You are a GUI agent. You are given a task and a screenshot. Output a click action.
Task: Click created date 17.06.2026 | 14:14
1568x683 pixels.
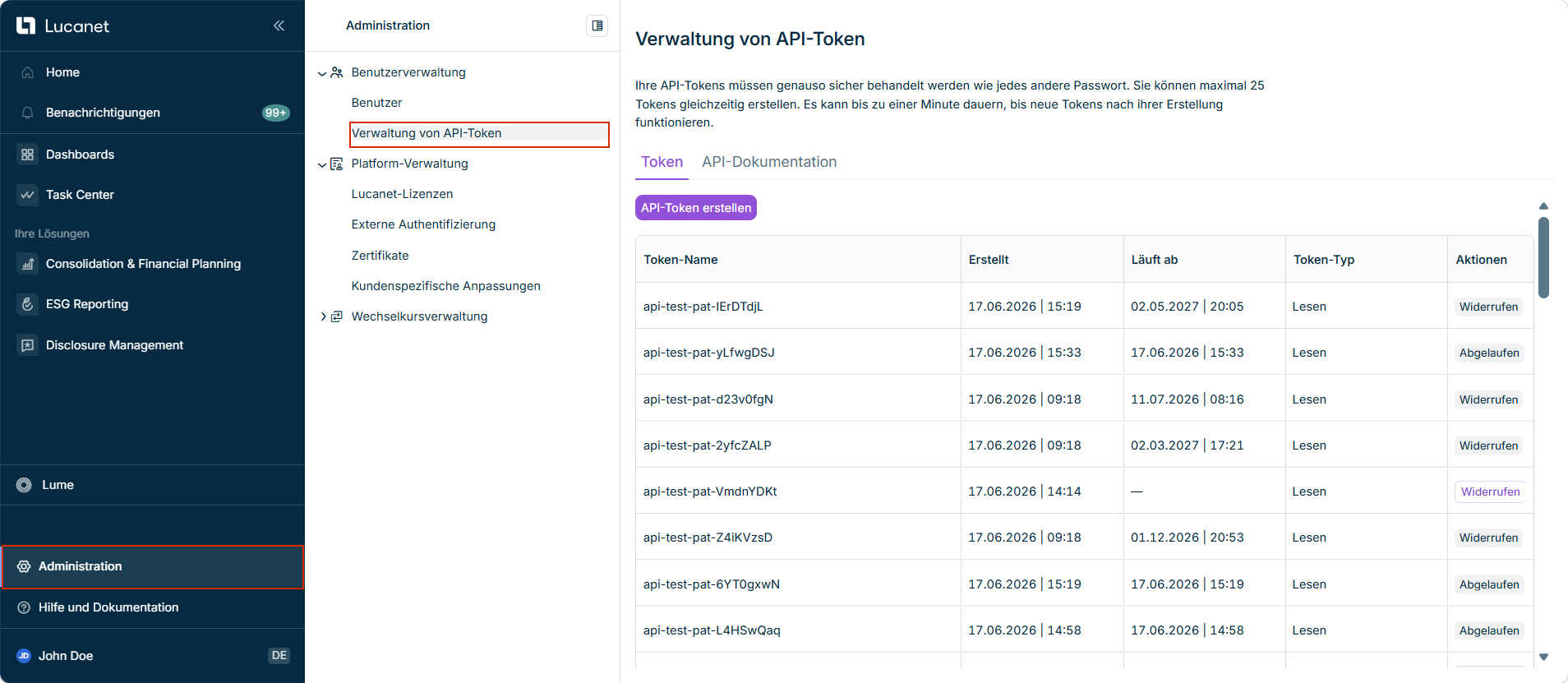click(1025, 491)
